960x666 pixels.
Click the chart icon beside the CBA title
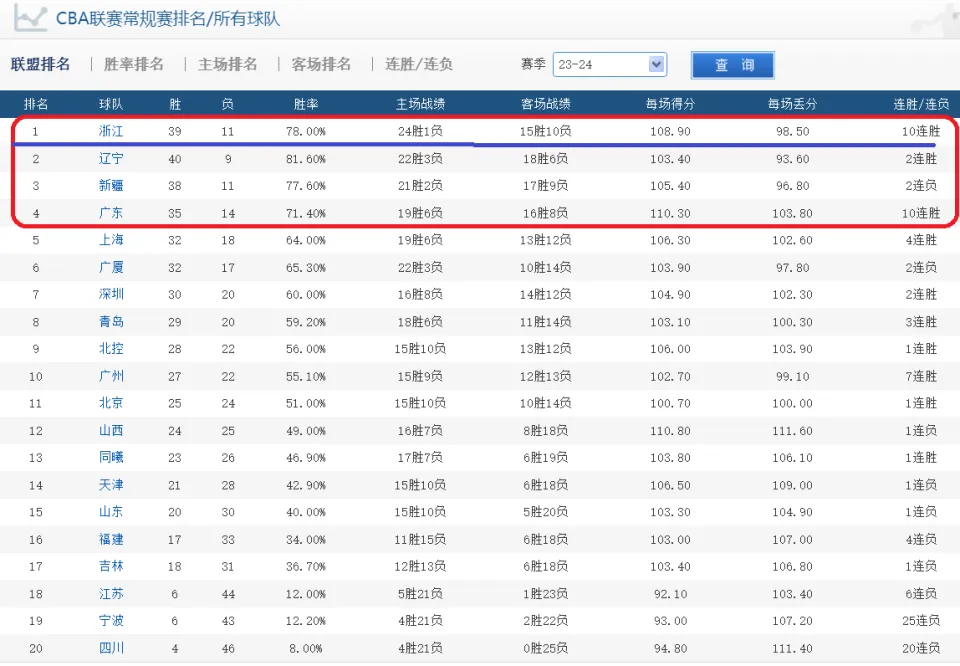point(30,18)
